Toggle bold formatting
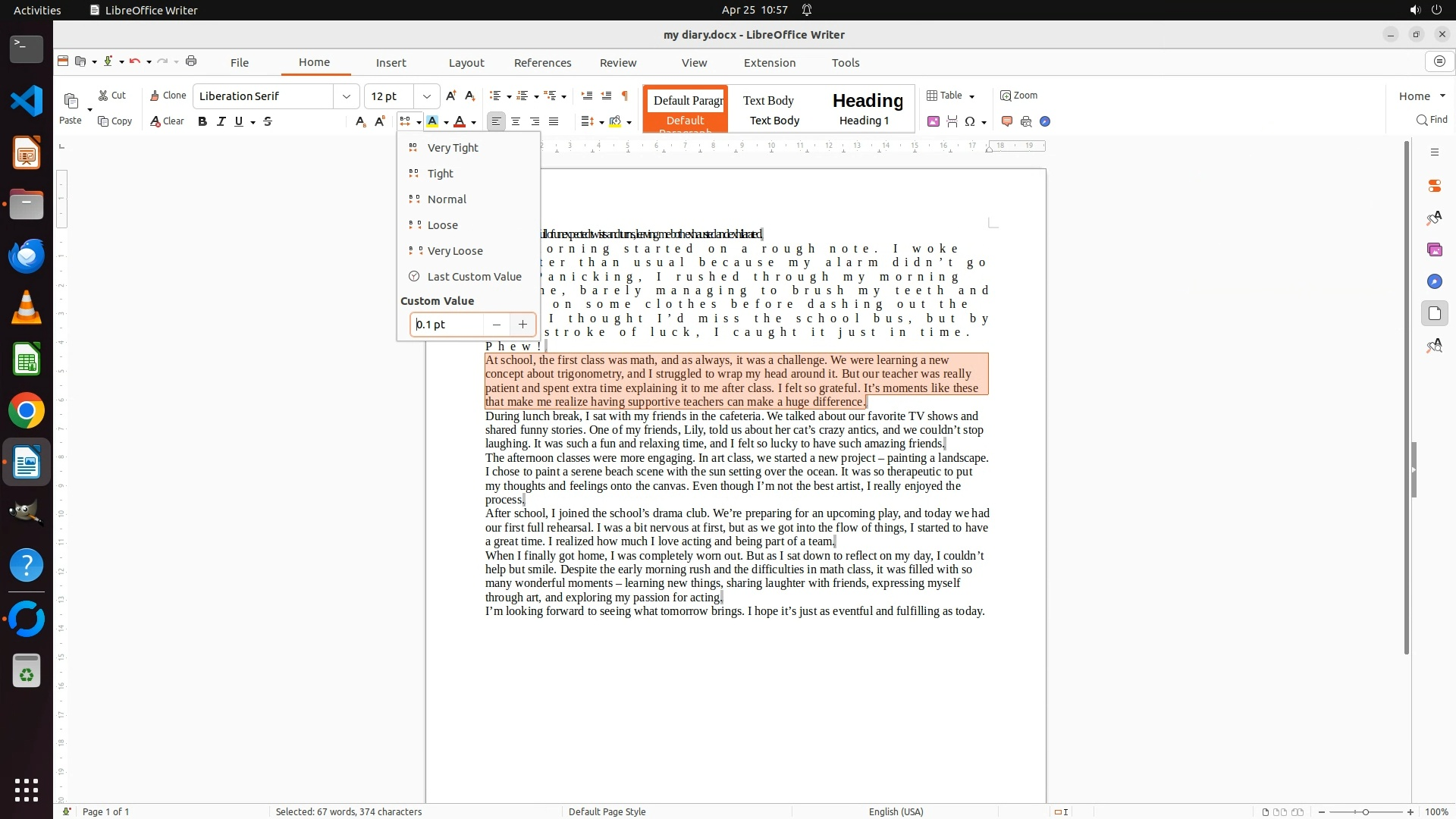The height and width of the screenshot is (819, 1456). [x=202, y=121]
